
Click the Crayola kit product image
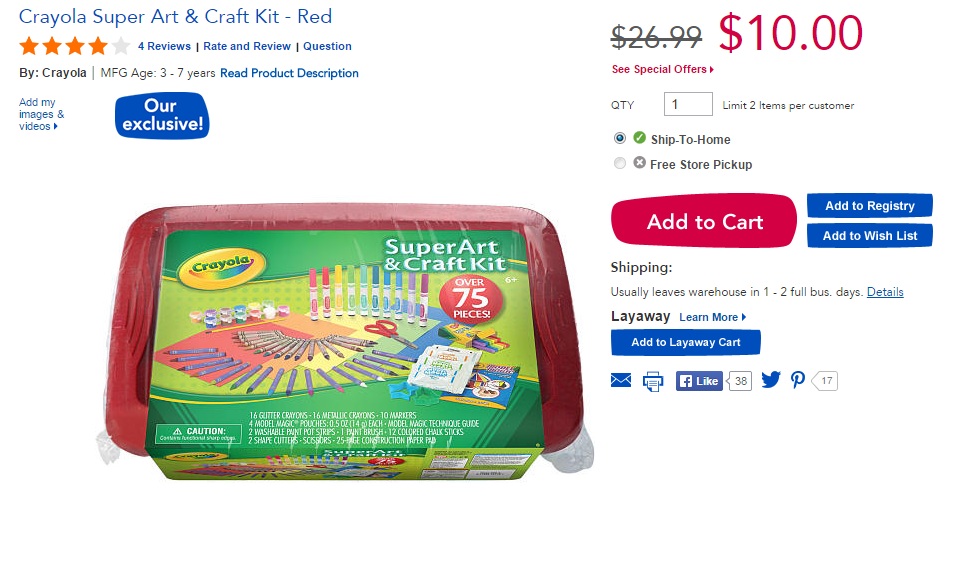(344, 341)
